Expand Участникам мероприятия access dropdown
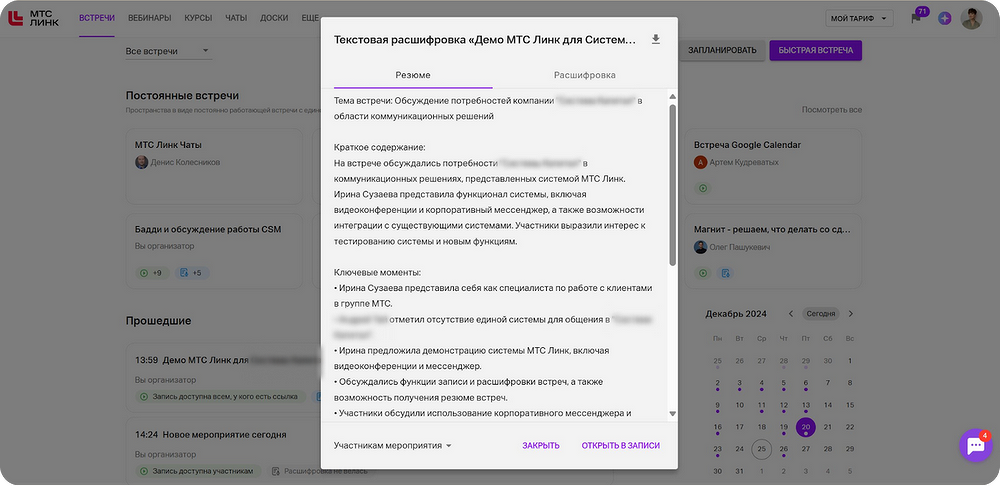Viewport: 1000px width, 486px height. 392,445
